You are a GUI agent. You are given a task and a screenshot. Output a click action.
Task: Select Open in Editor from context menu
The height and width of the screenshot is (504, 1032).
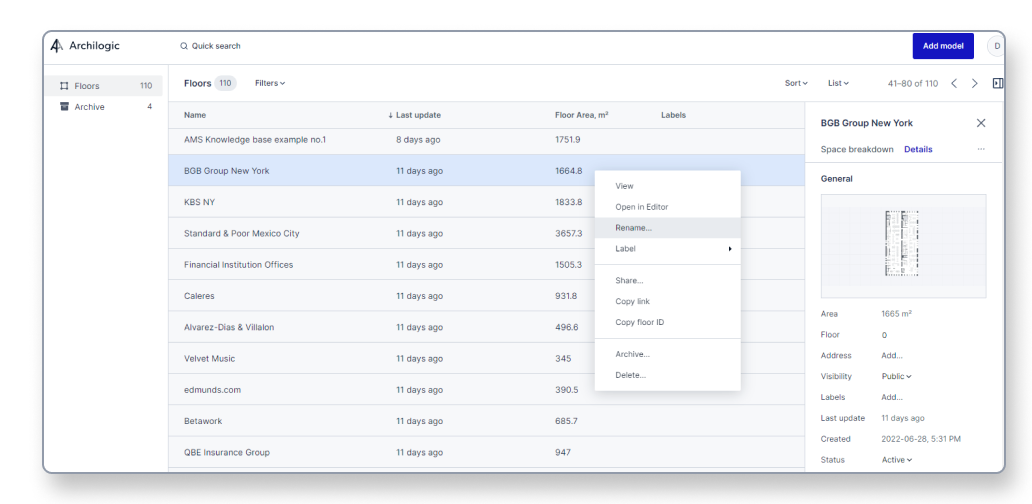667,207
